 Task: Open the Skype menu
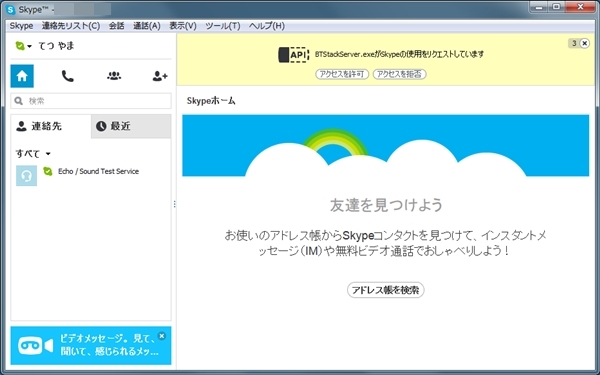[21, 26]
